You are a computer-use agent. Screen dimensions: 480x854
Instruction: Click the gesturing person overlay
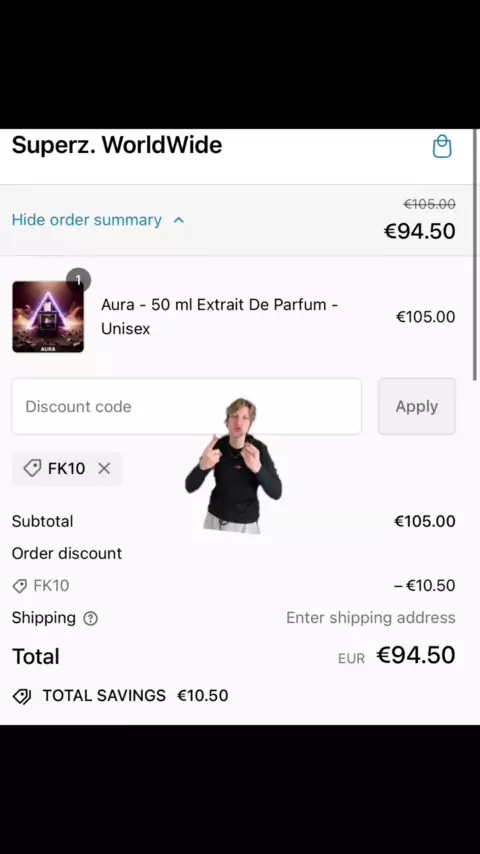[x=234, y=466]
